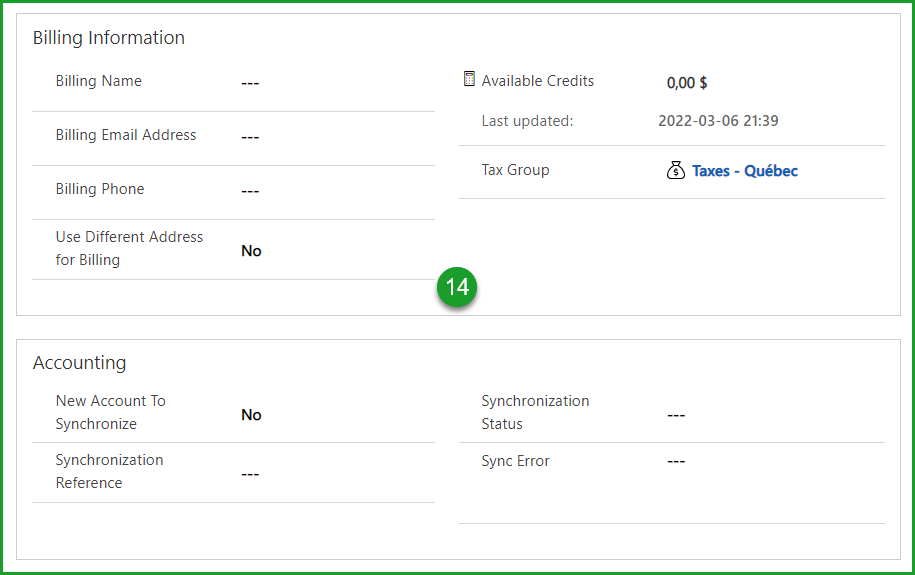Click the Last updated label

click(x=527, y=121)
